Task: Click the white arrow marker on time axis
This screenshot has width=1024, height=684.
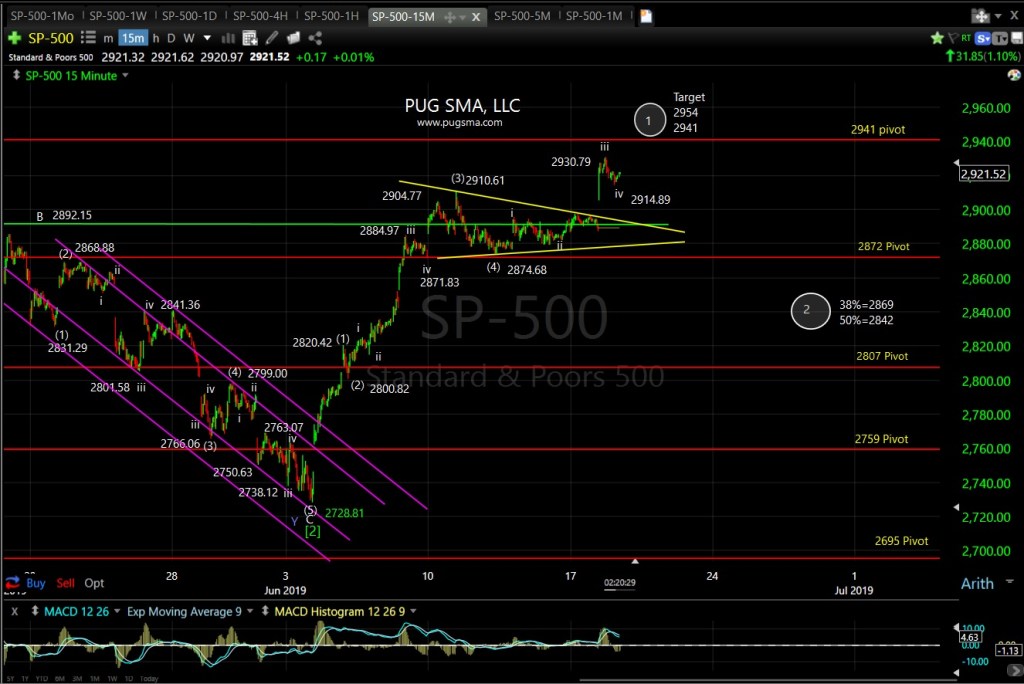Action: pyautogui.click(x=635, y=561)
